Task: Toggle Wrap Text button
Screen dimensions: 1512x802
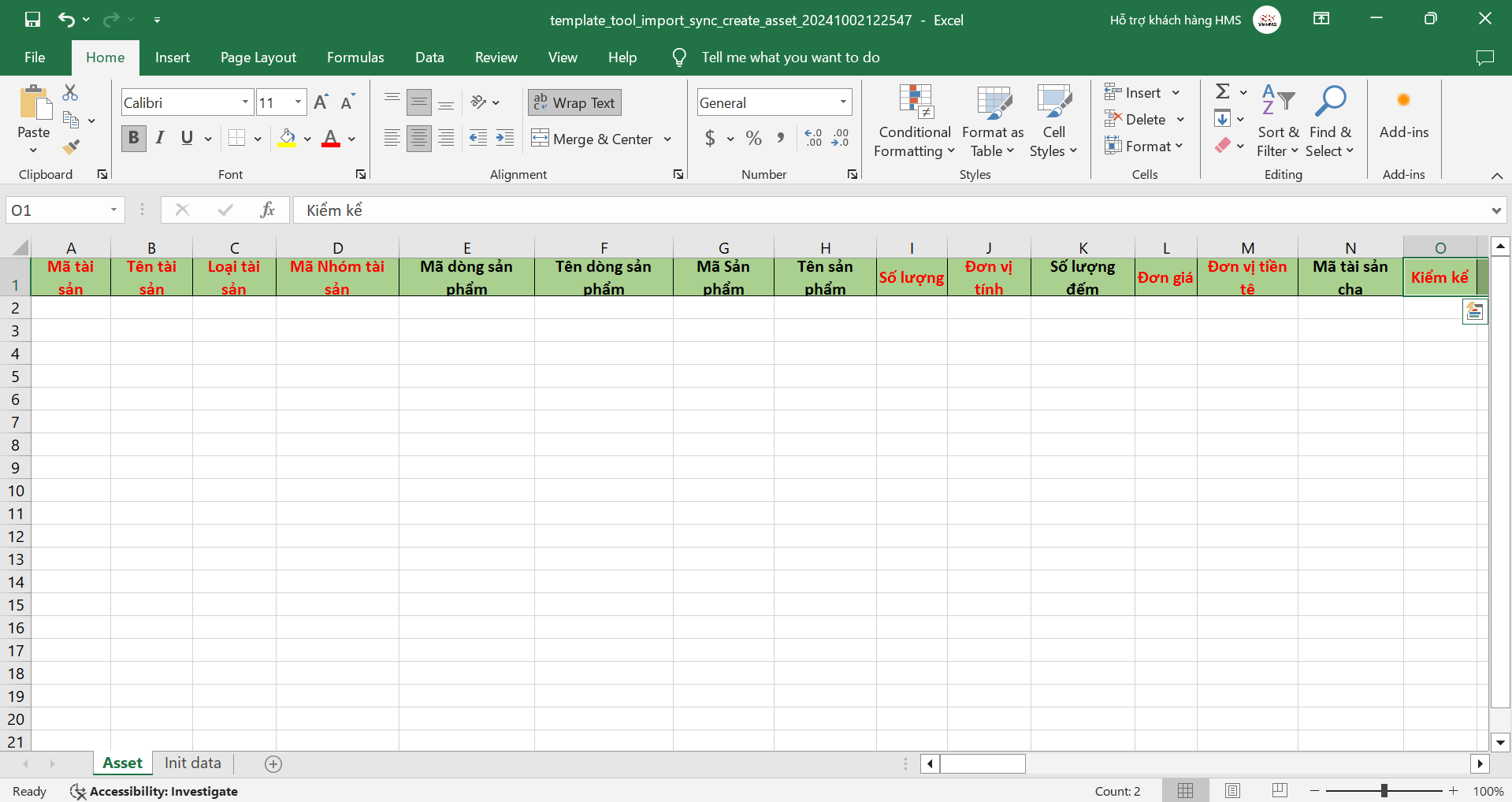Action: click(x=574, y=102)
